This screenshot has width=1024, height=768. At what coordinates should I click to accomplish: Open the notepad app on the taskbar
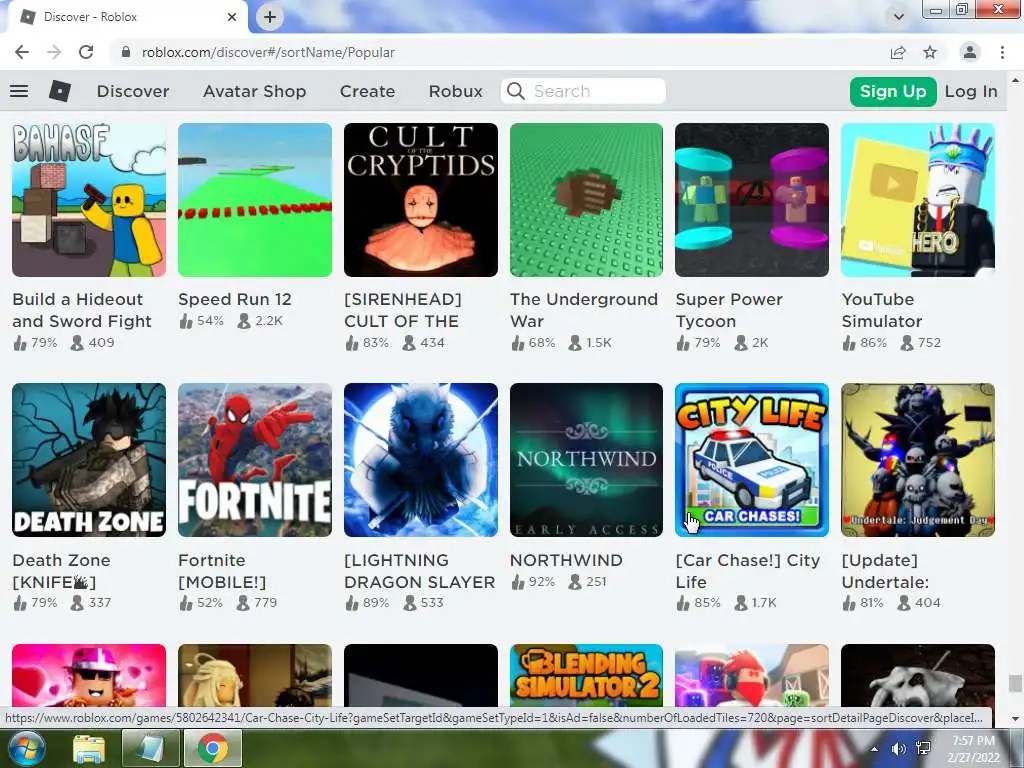pyautogui.click(x=152, y=748)
